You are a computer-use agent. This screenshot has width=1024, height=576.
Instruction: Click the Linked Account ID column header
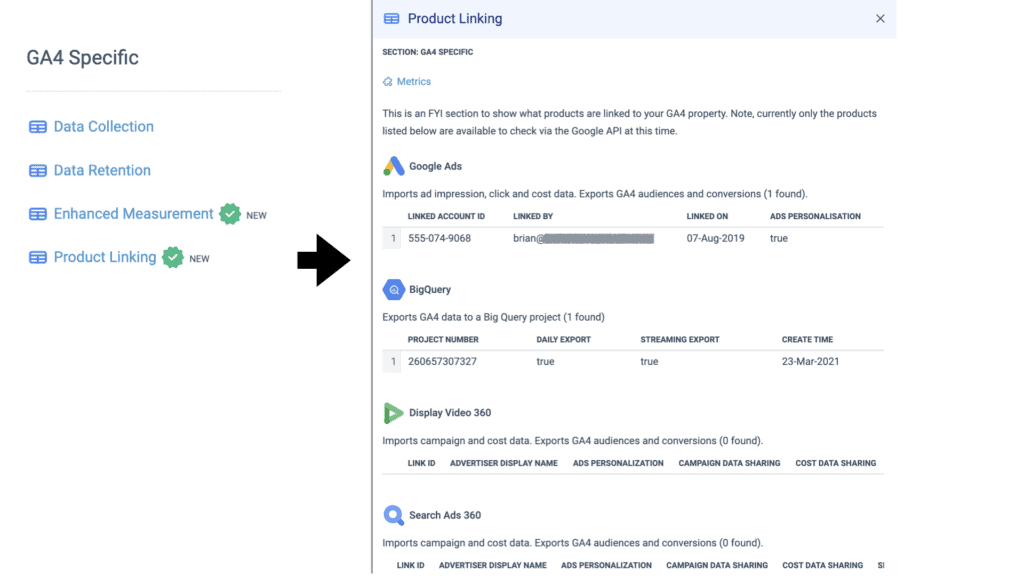(446, 216)
